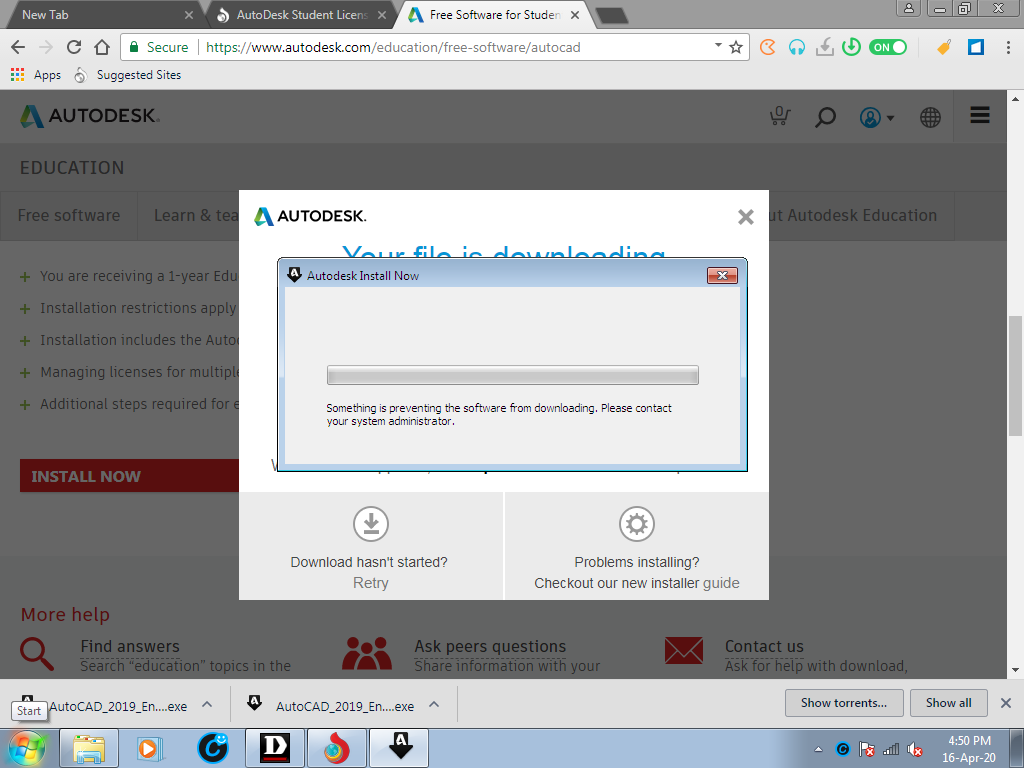Open the Autodesk hamburger menu
1024x768 pixels.
pos(979,115)
